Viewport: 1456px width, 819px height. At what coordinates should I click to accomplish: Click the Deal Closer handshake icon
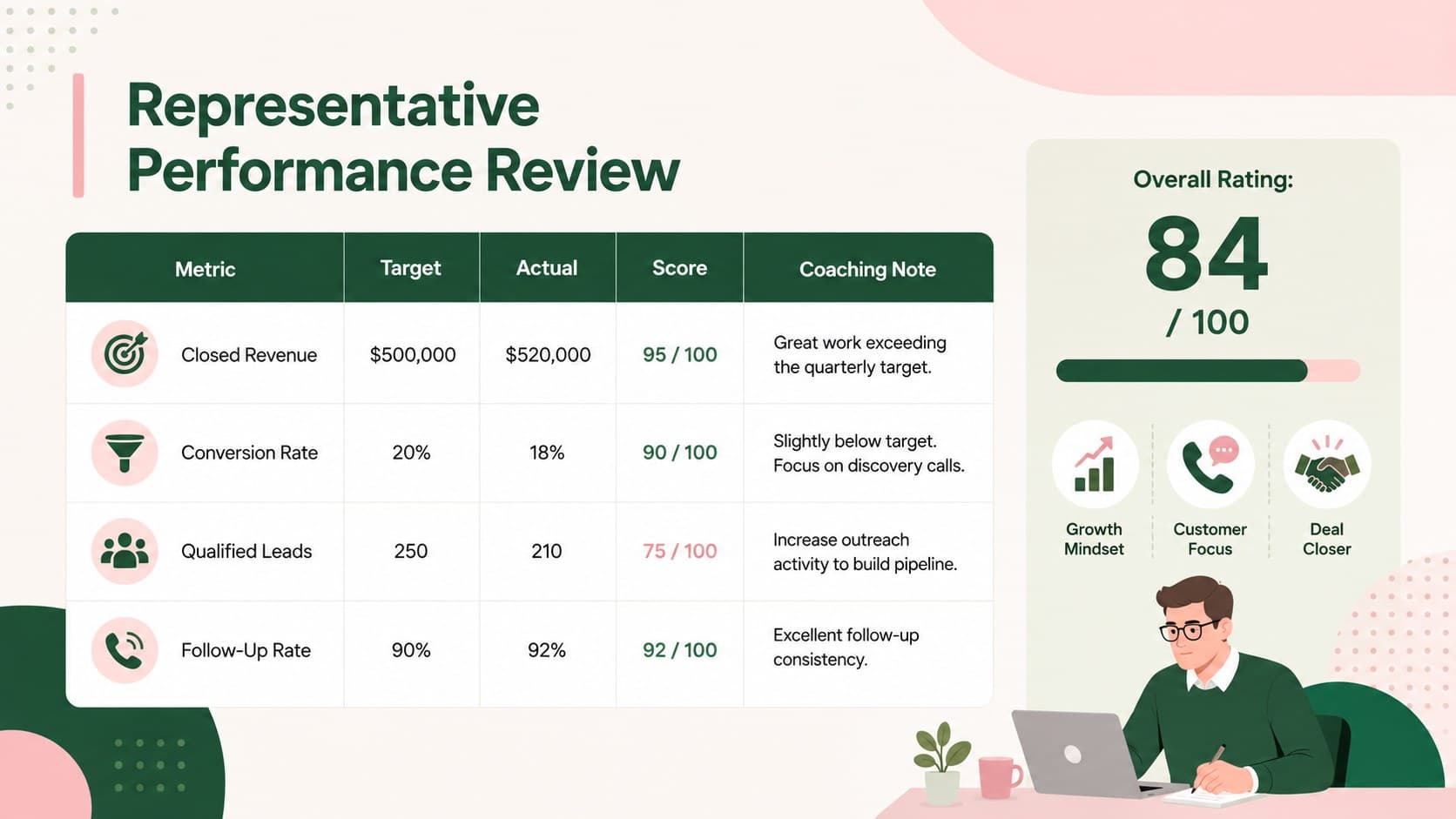click(x=1326, y=465)
